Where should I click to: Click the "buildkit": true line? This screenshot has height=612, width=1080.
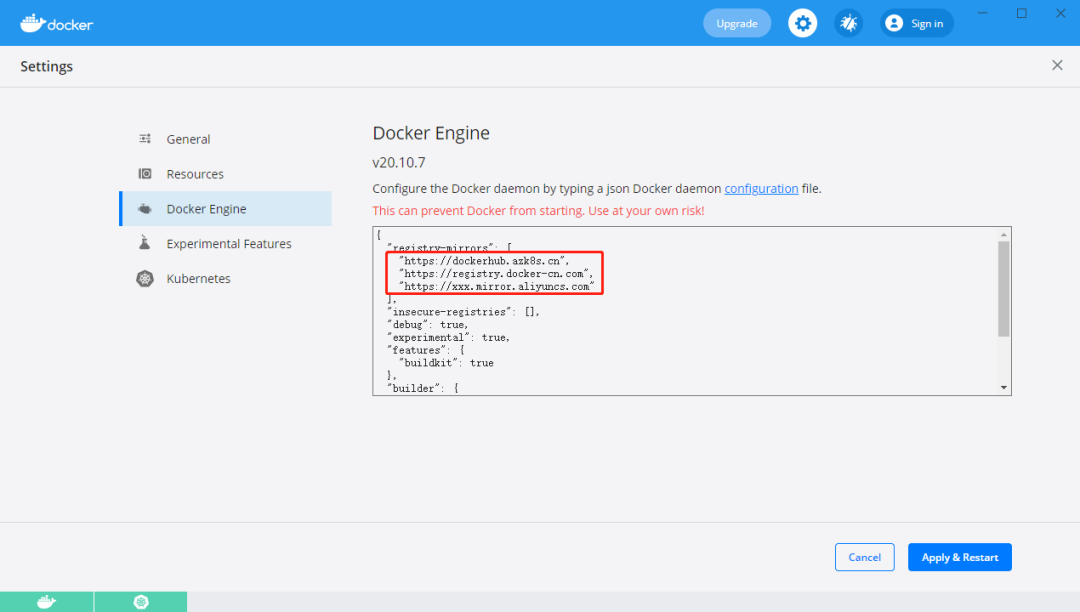point(446,363)
